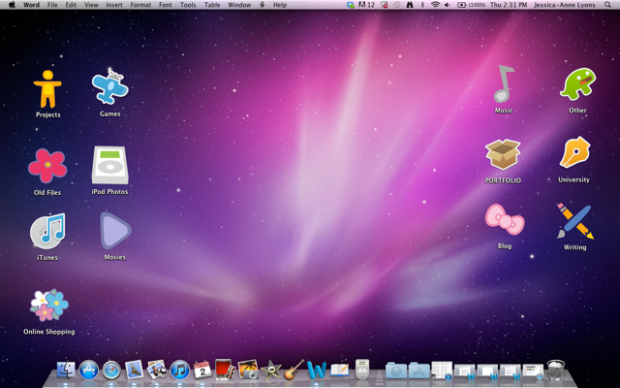
Task: Open the Tools menu
Action: [x=188, y=5]
